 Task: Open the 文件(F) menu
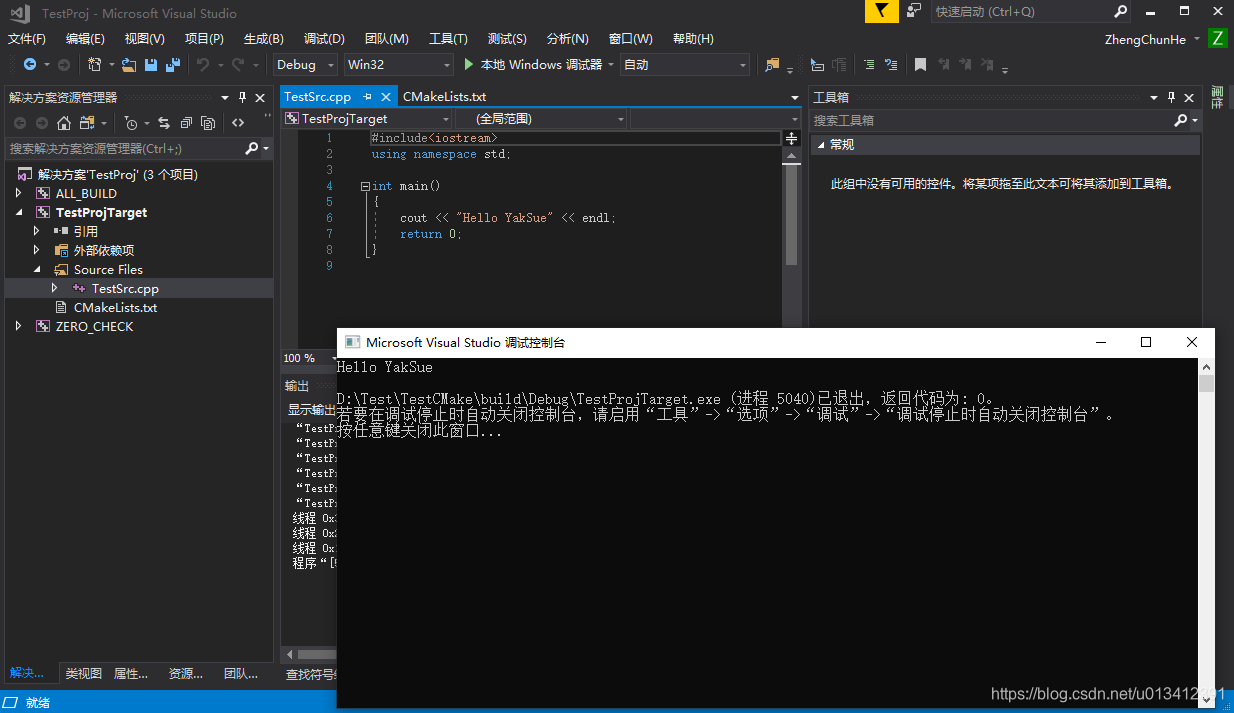click(27, 39)
